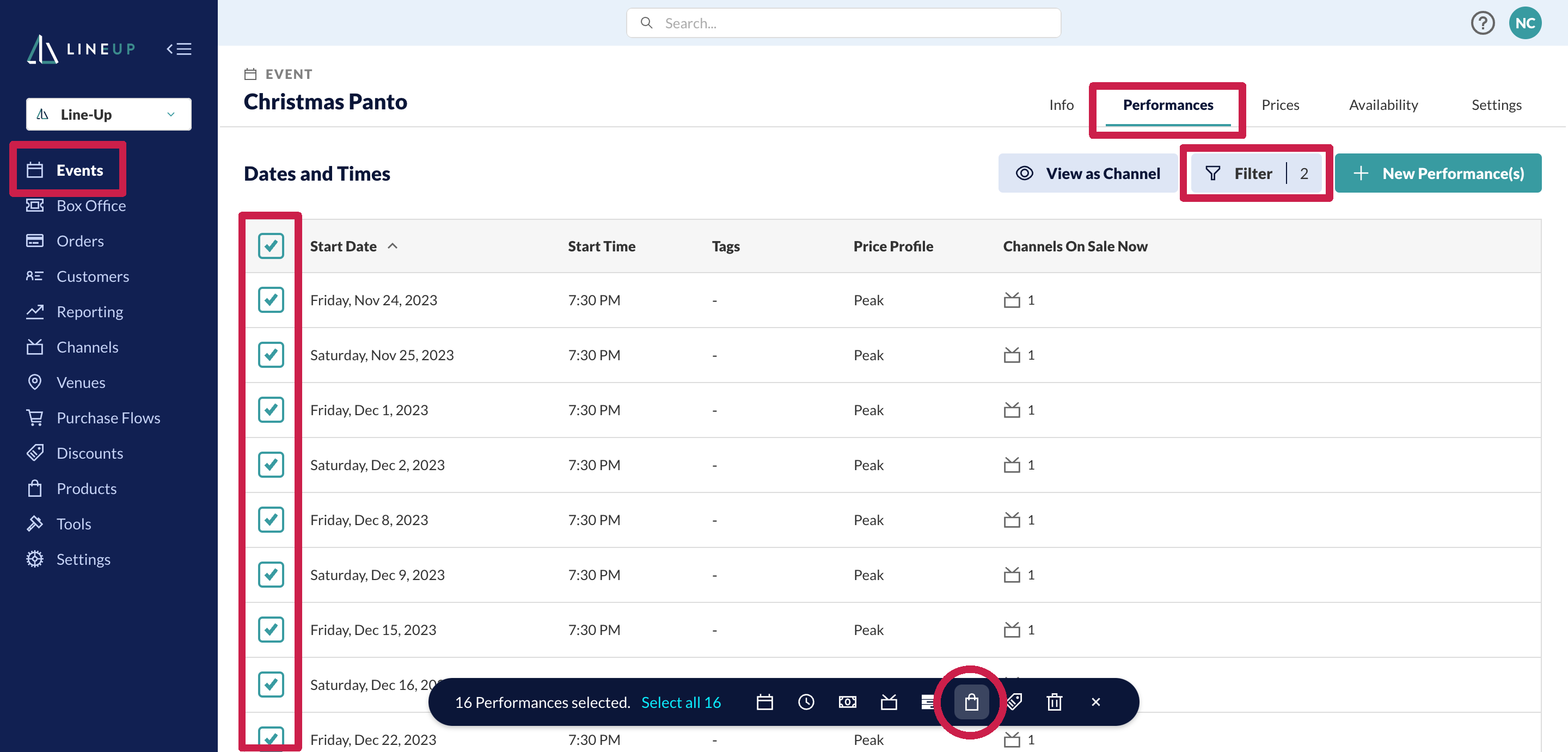This screenshot has height=752, width=1568.
Task: Click the bulk seating list icon in selection bar
Action: click(x=928, y=702)
